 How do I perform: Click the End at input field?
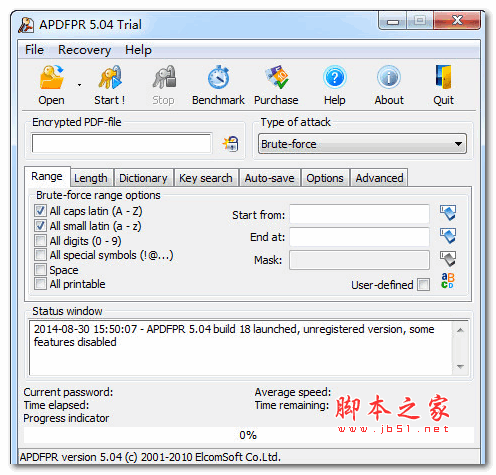point(359,237)
